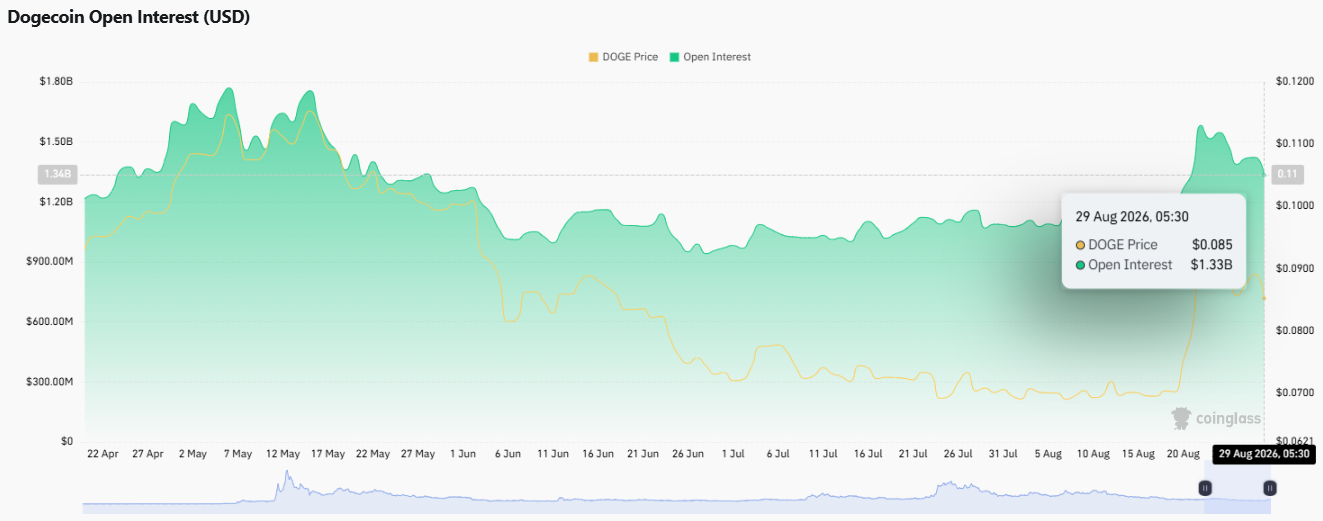Click the 10 Aug date label
Viewport: 1323px width, 521px height.
pyautogui.click(x=1093, y=454)
